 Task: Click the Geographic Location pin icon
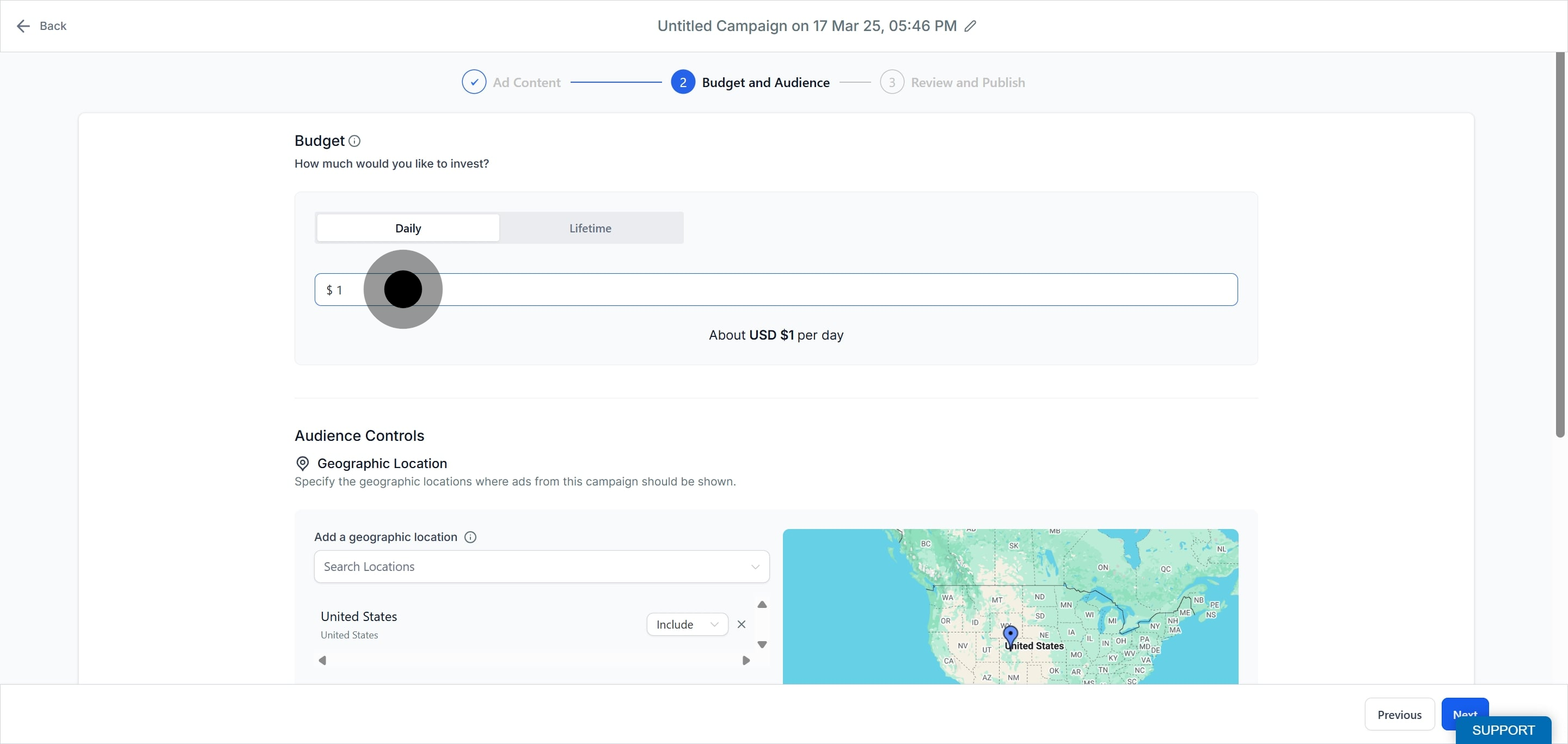pos(302,464)
